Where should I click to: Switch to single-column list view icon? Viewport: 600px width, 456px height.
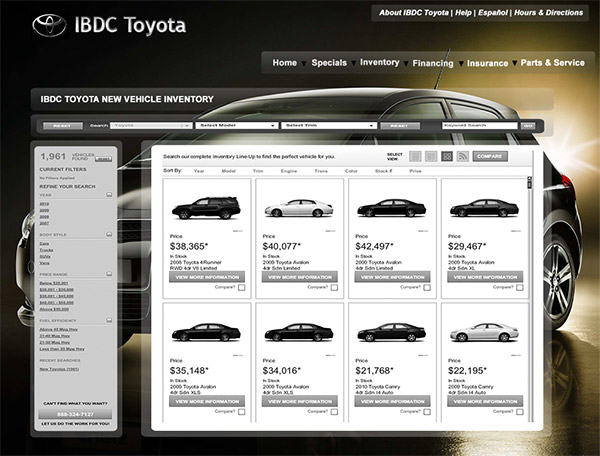click(415, 156)
